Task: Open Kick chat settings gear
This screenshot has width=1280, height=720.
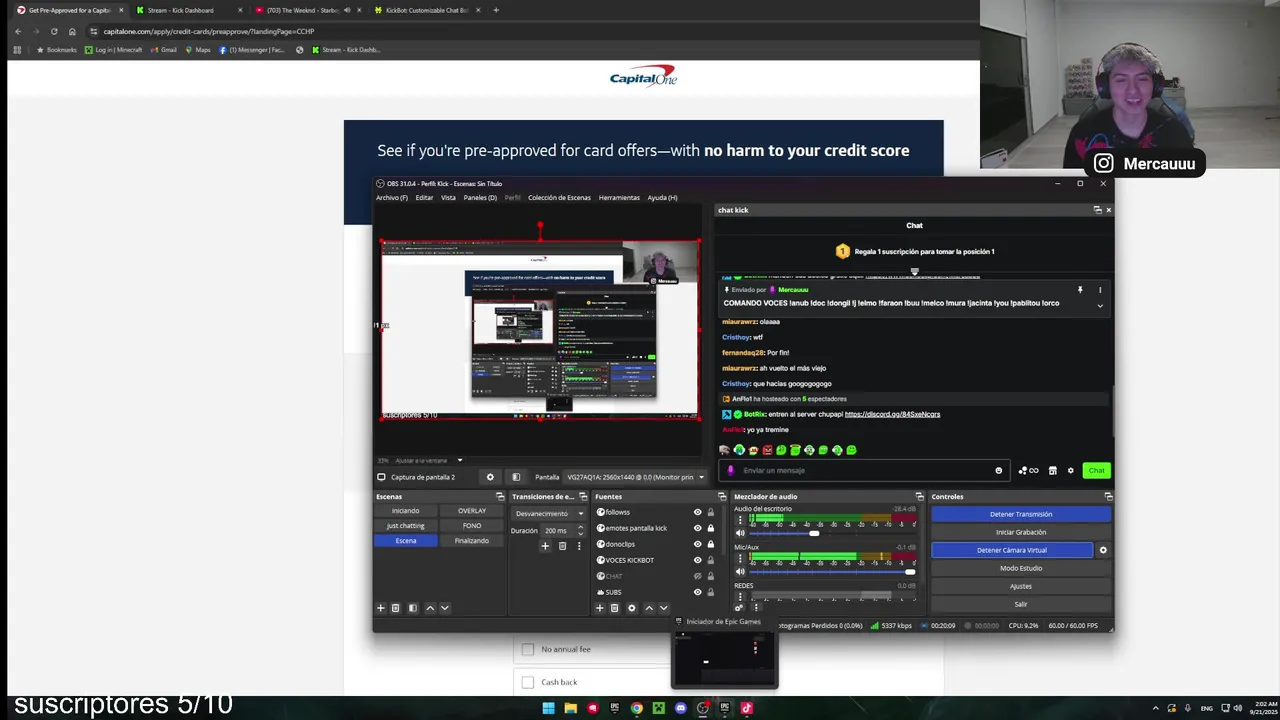Action: coord(1070,471)
